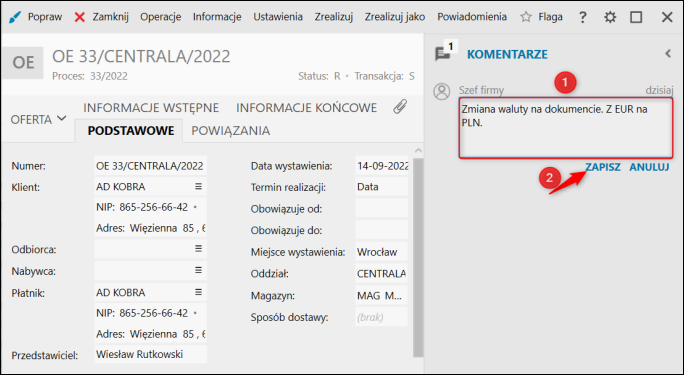Screen dimensions: 684x375
Task: Open the Operacje menu
Action: (x=161, y=17)
